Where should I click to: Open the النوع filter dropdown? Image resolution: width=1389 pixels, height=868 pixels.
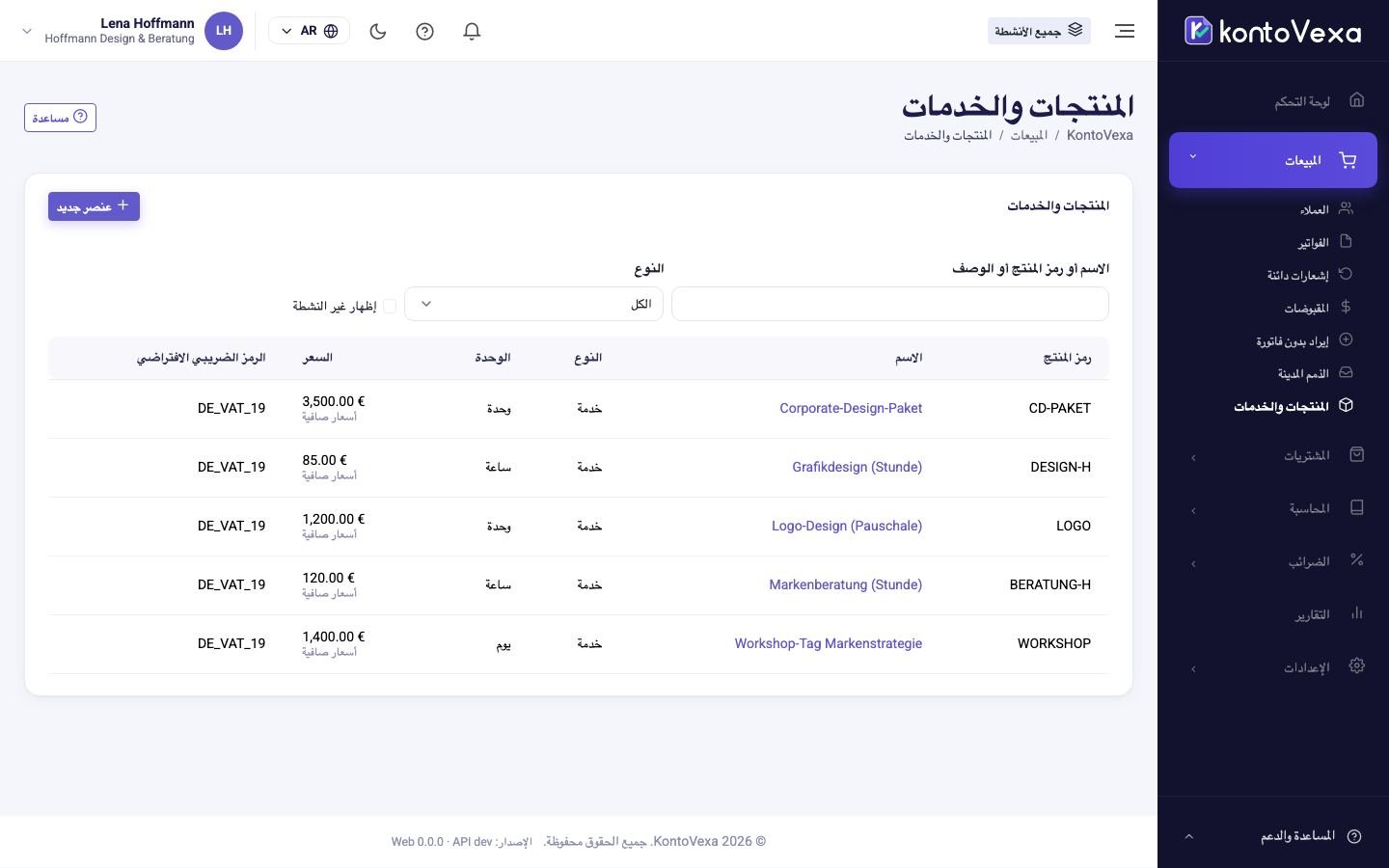pos(533,304)
